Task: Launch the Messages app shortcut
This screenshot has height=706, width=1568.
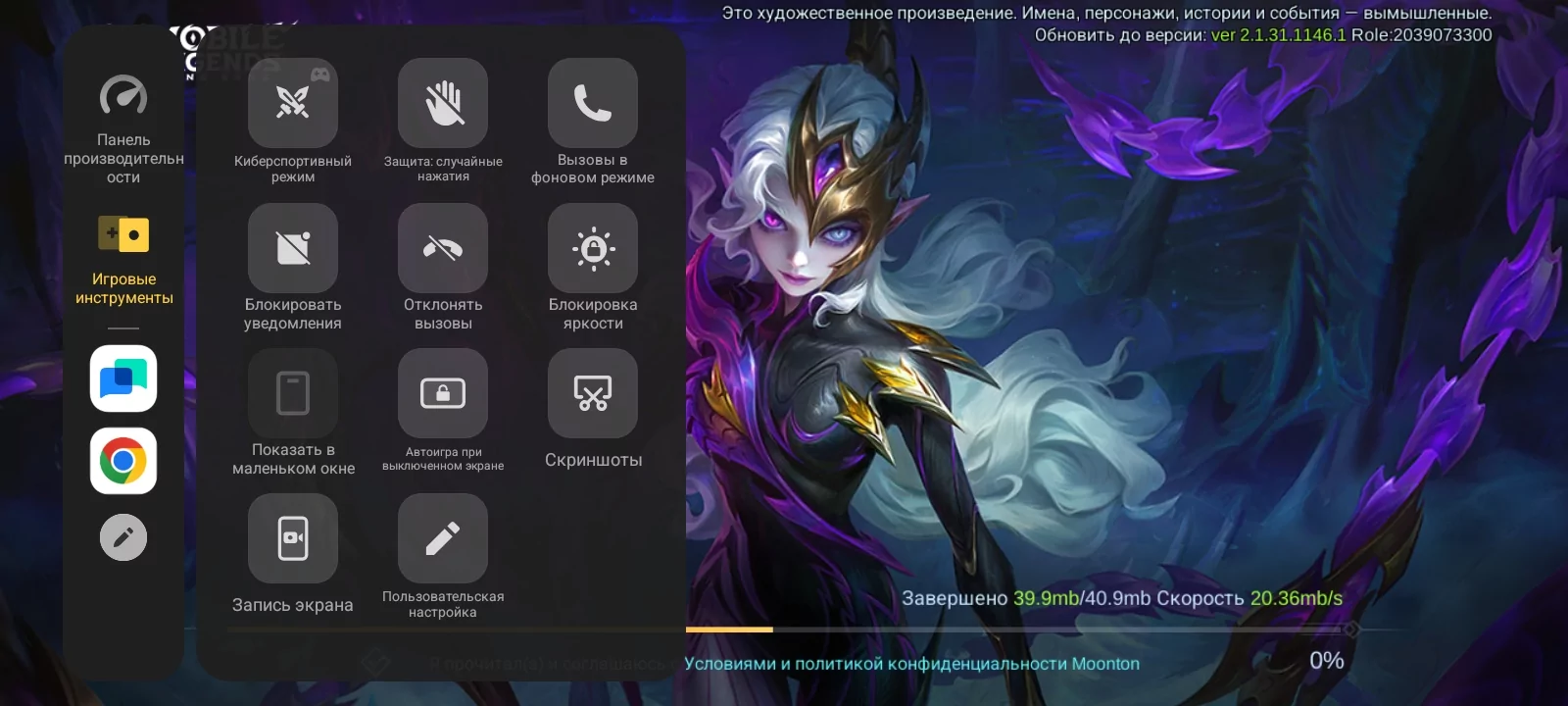Action: (123, 378)
